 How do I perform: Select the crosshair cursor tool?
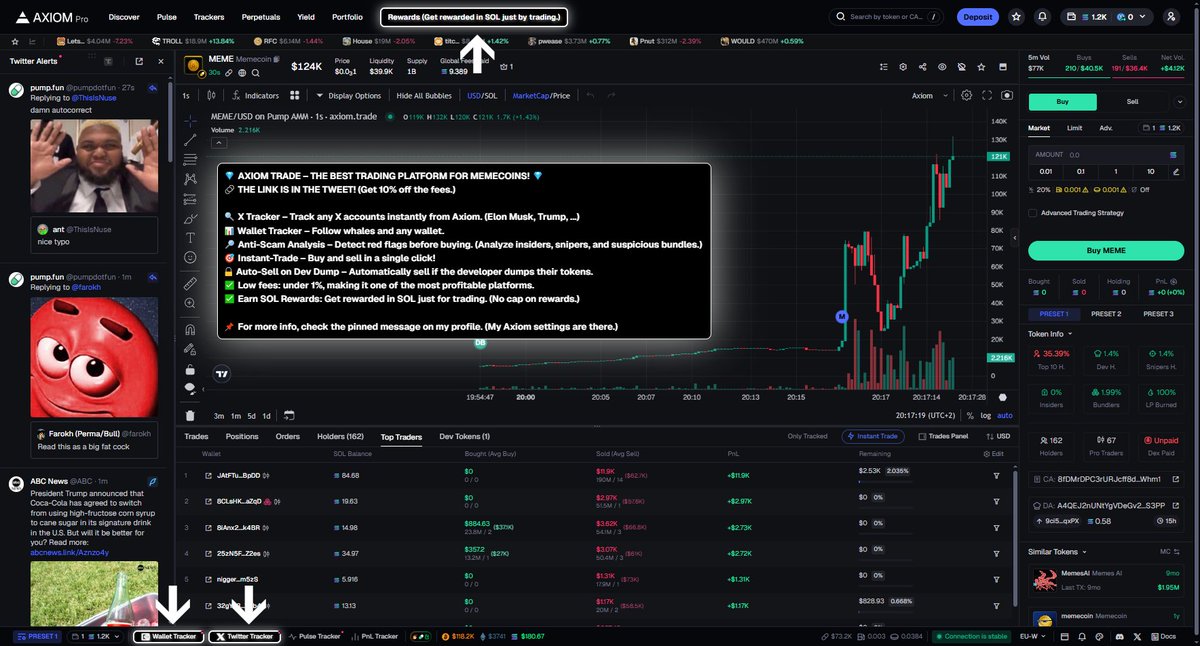pyautogui.click(x=190, y=120)
